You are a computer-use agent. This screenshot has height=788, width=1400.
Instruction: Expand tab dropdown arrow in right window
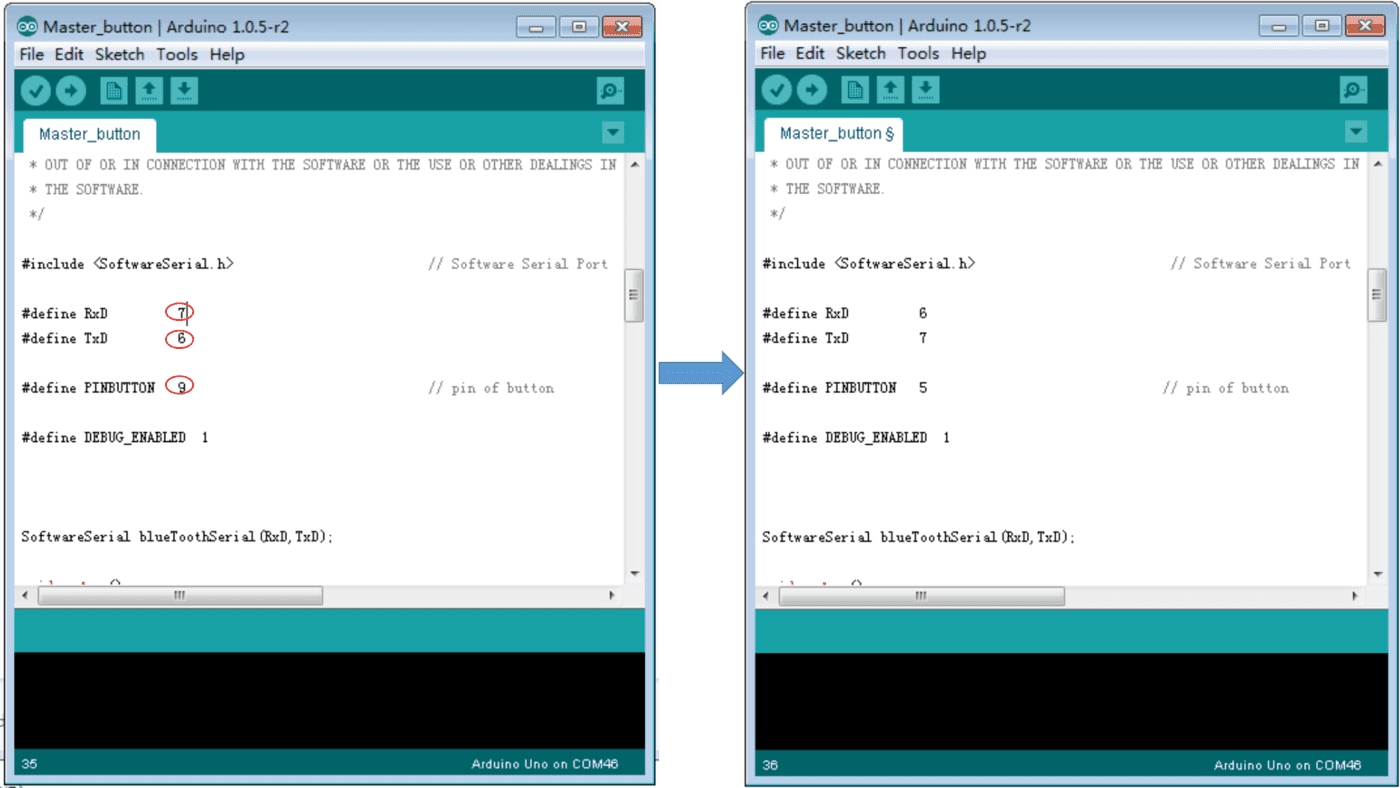click(x=1356, y=132)
